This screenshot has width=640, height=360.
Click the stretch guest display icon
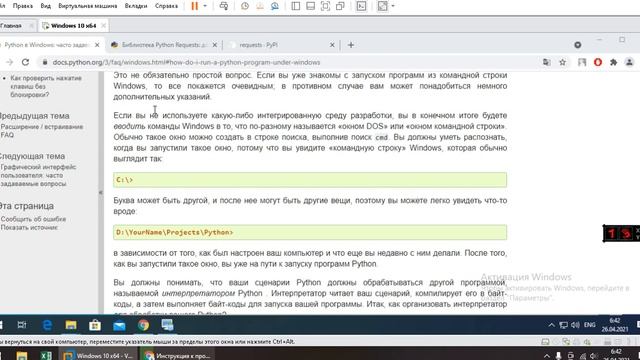pyautogui.click(x=382, y=6)
